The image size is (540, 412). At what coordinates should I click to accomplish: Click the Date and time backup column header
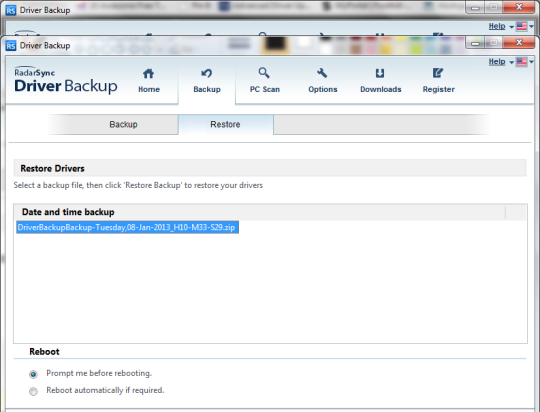tap(68, 212)
